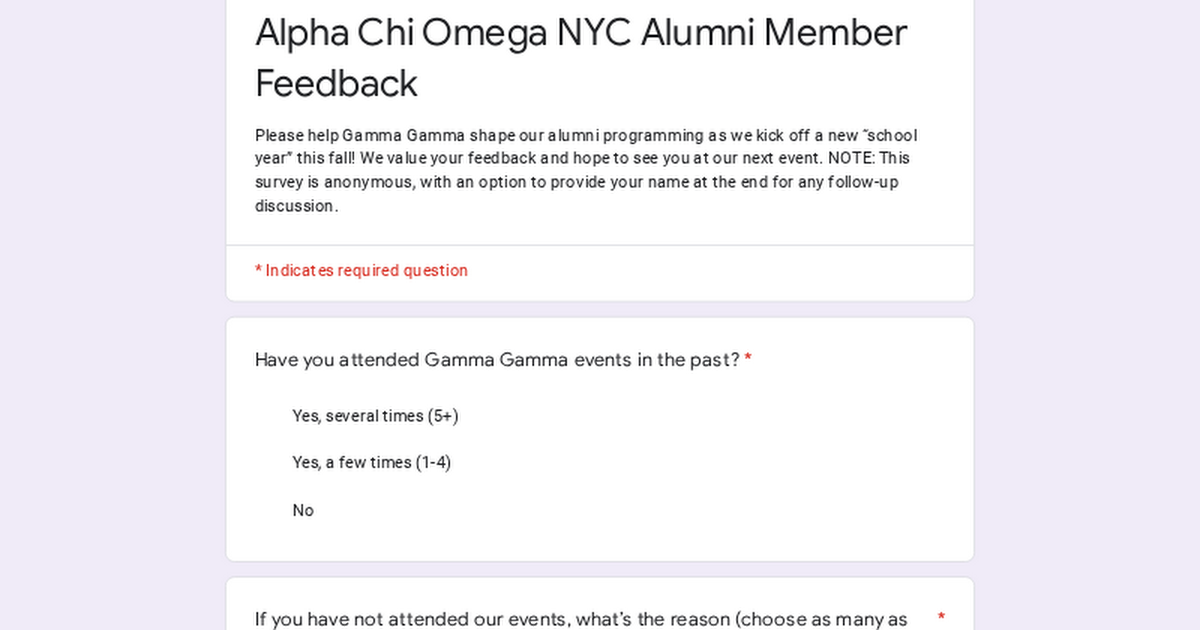Click the 'Have you attended Gamma Gamma events' question
The height and width of the screenshot is (630, 1200).
[497, 360]
